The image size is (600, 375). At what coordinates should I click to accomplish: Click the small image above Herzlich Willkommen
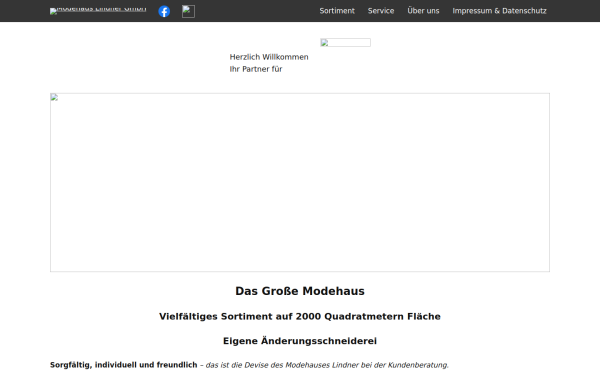click(346, 42)
